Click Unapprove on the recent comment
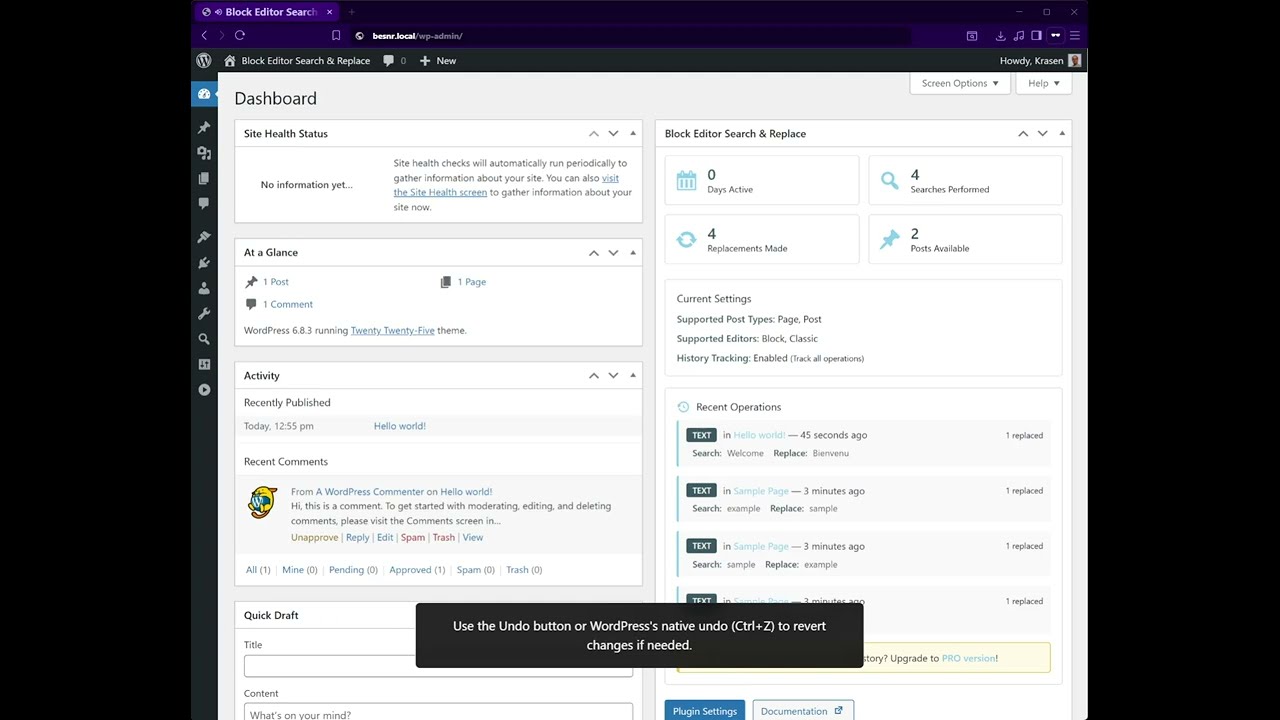The width and height of the screenshot is (1280, 720). [314, 538]
